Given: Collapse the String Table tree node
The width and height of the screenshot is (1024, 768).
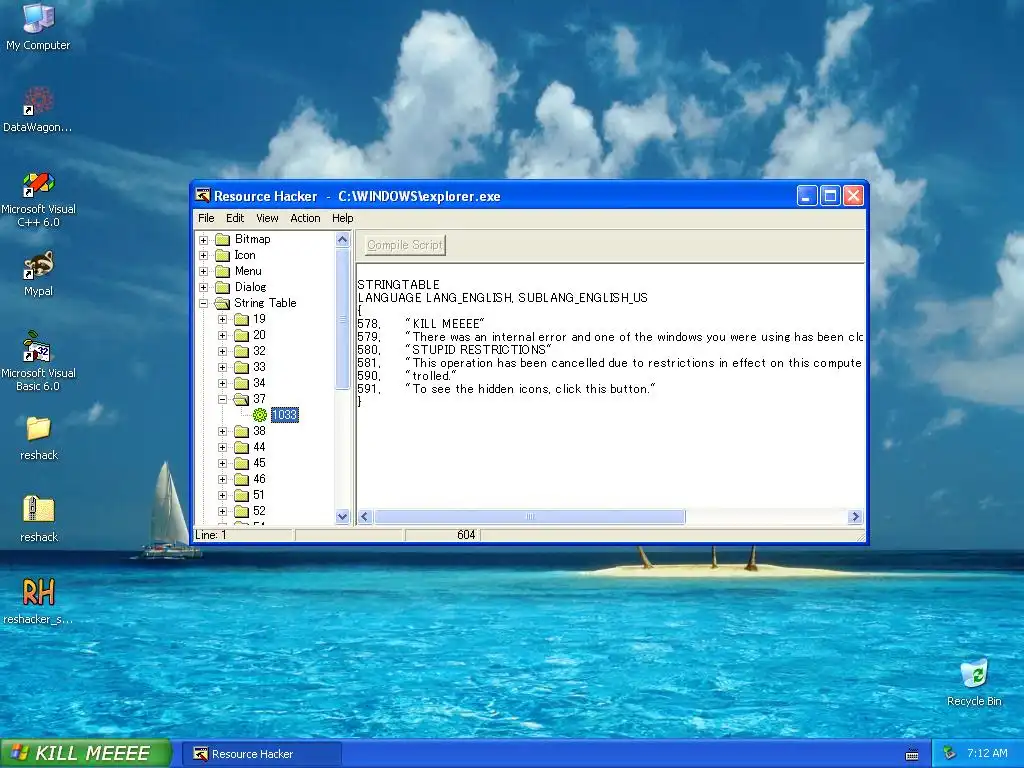Looking at the screenshot, I should click(x=204, y=304).
